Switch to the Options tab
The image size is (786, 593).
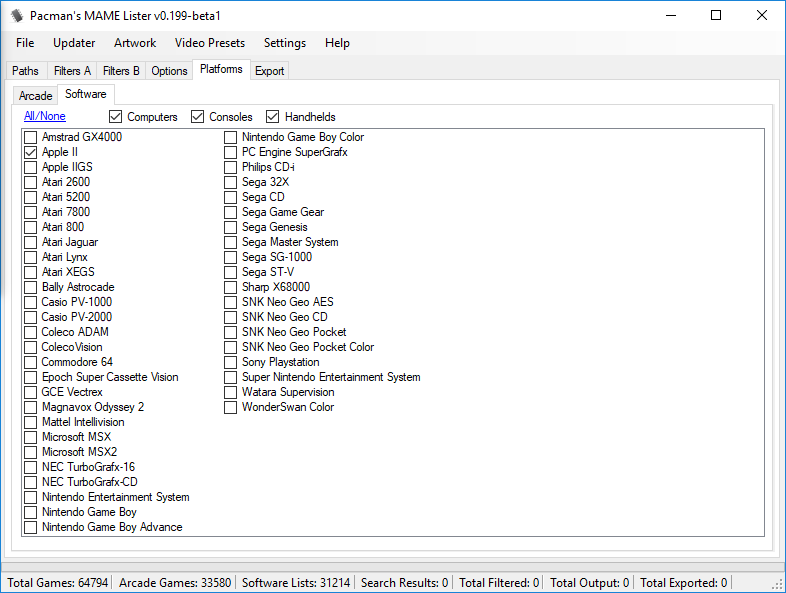169,71
